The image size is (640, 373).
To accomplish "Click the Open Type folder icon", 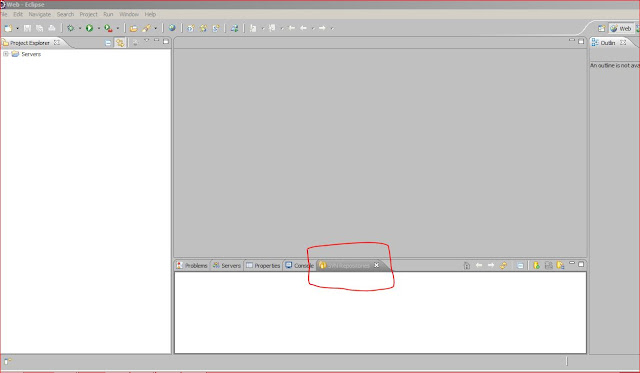I will [x=133, y=28].
